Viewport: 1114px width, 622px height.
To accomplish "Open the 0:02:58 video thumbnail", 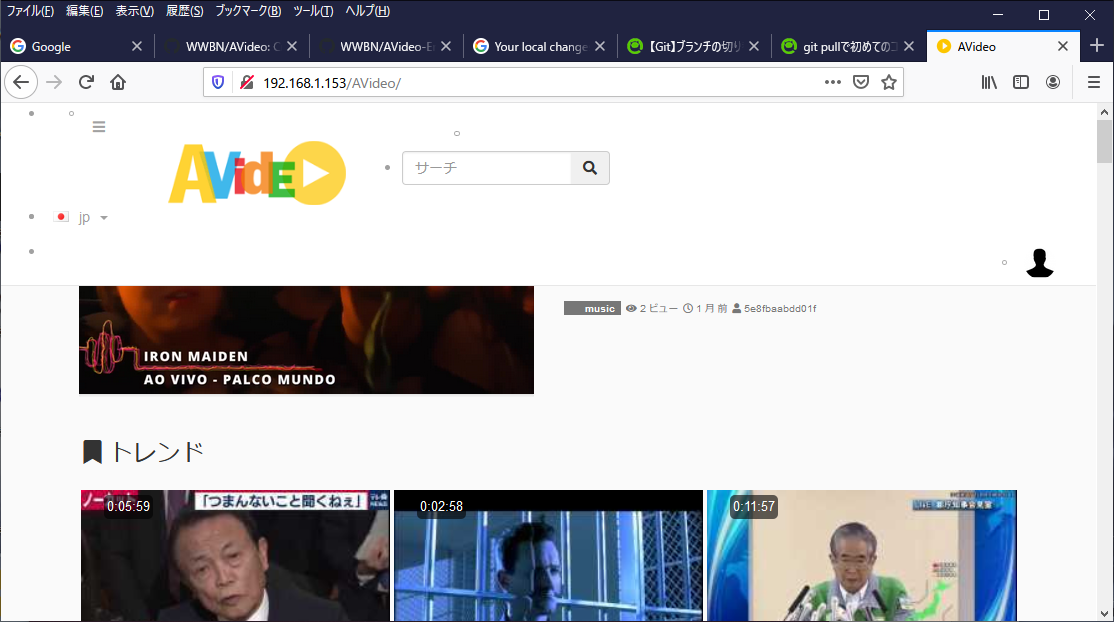I will [548, 555].
